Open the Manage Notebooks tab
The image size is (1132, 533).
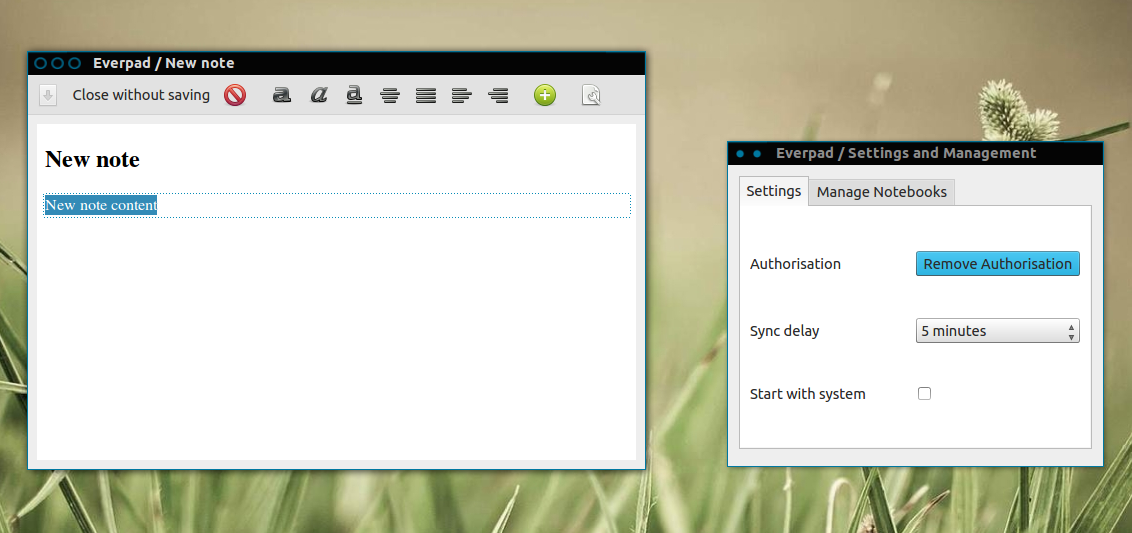[881, 192]
